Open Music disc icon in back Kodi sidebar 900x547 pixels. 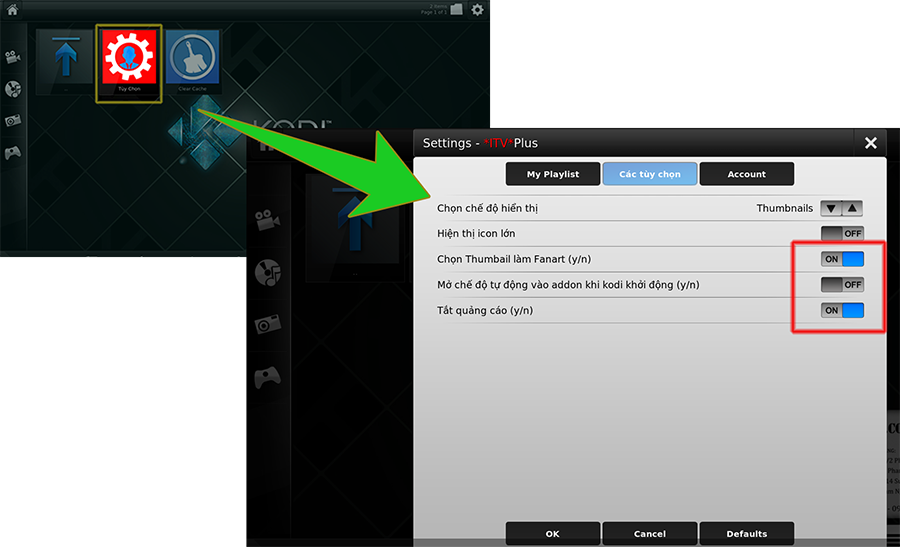coord(13,88)
